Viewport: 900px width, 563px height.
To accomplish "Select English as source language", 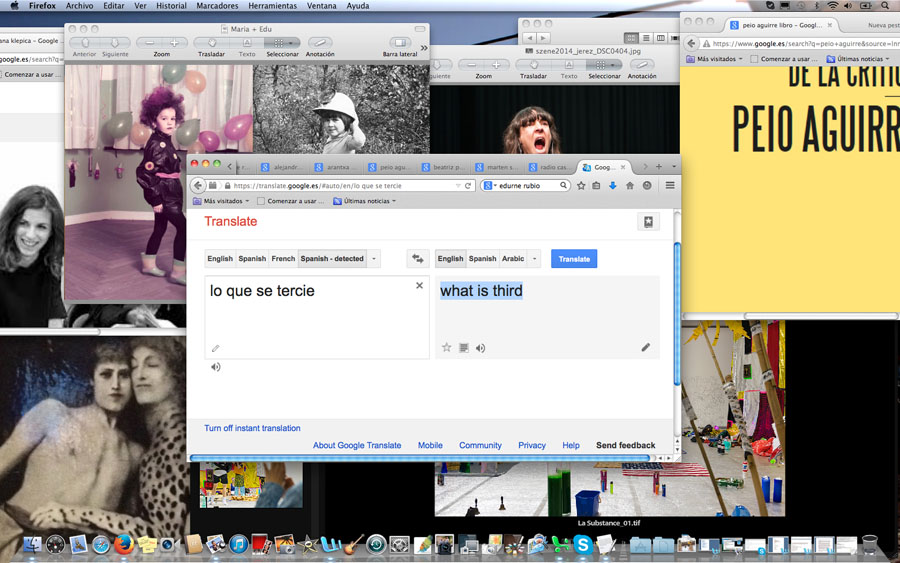I will click(220, 259).
